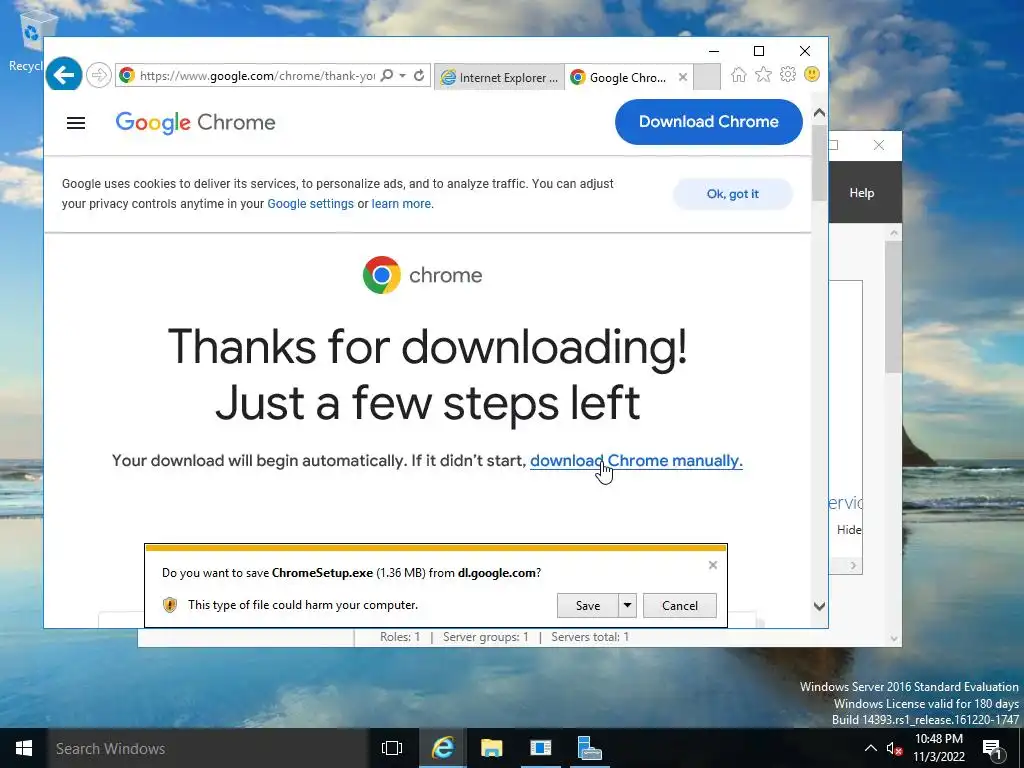Open the Windows Start menu
Viewport: 1024px width, 768px height.
[x=24, y=748]
